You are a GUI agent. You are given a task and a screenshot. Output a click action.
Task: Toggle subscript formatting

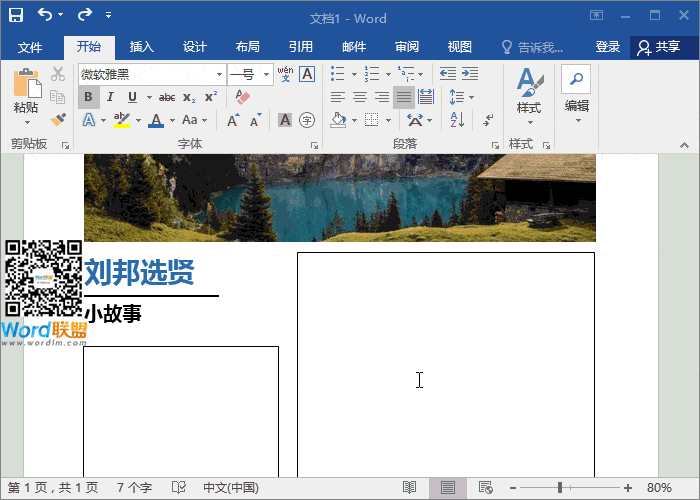click(x=189, y=97)
